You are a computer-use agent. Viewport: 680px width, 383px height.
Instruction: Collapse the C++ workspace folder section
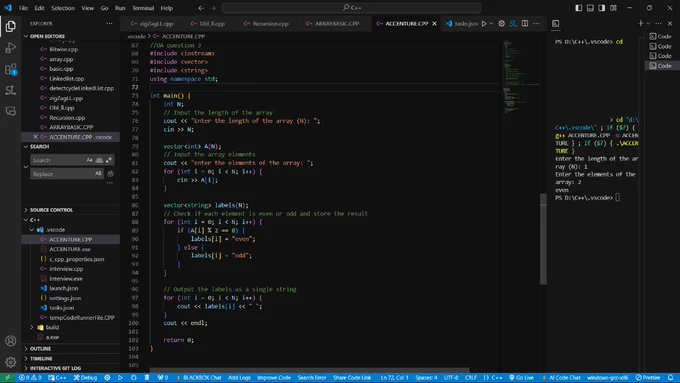tap(35, 220)
